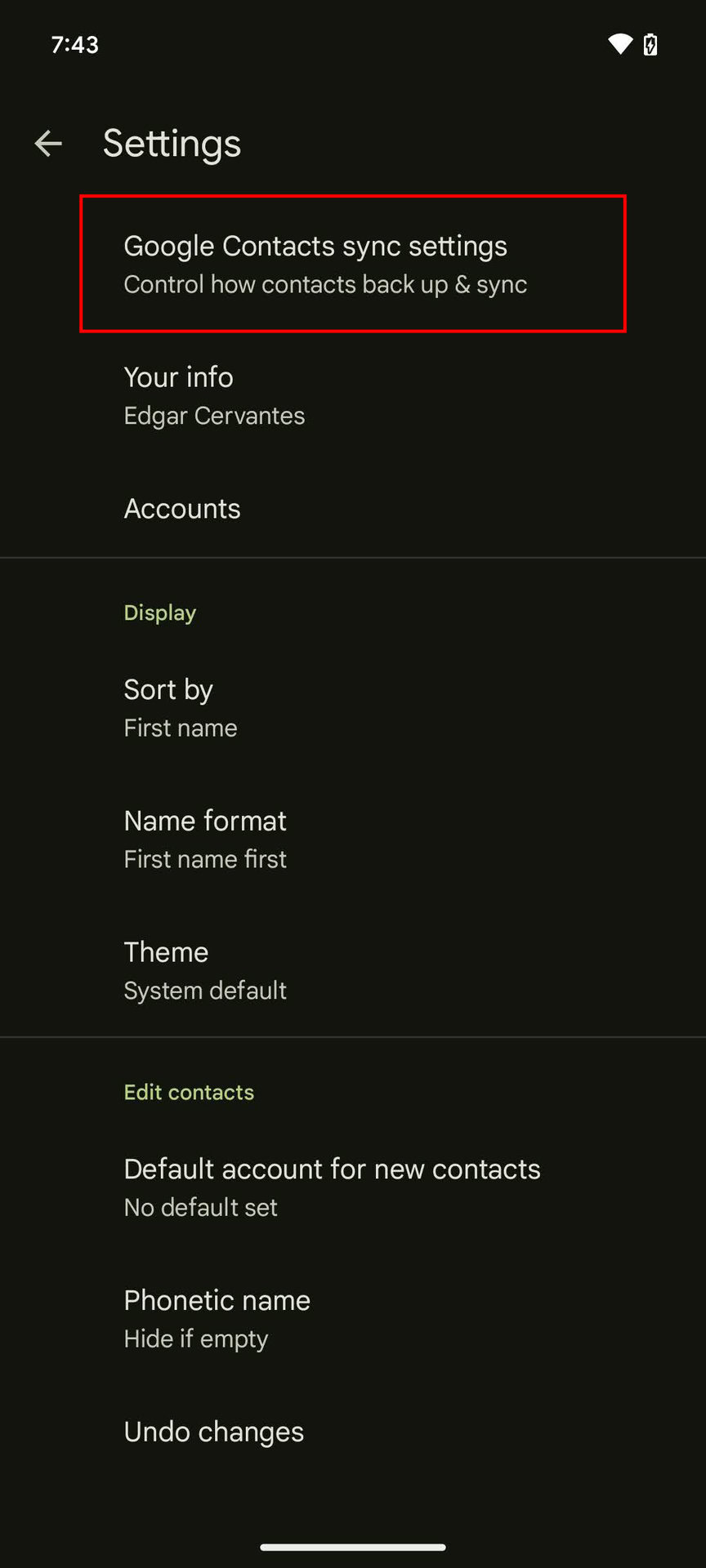Image resolution: width=706 pixels, height=1568 pixels.
Task: Tap the battery charging icon
Action: [x=650, y=44]
